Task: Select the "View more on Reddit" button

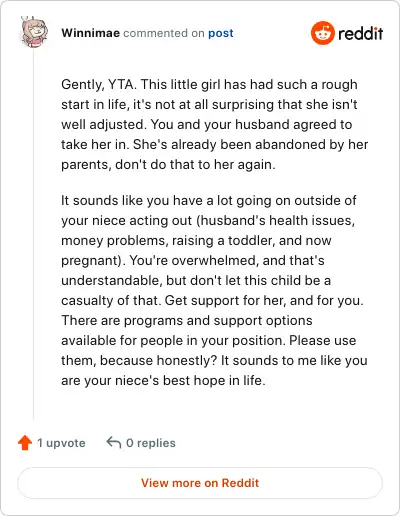Action: coord(200,483)
